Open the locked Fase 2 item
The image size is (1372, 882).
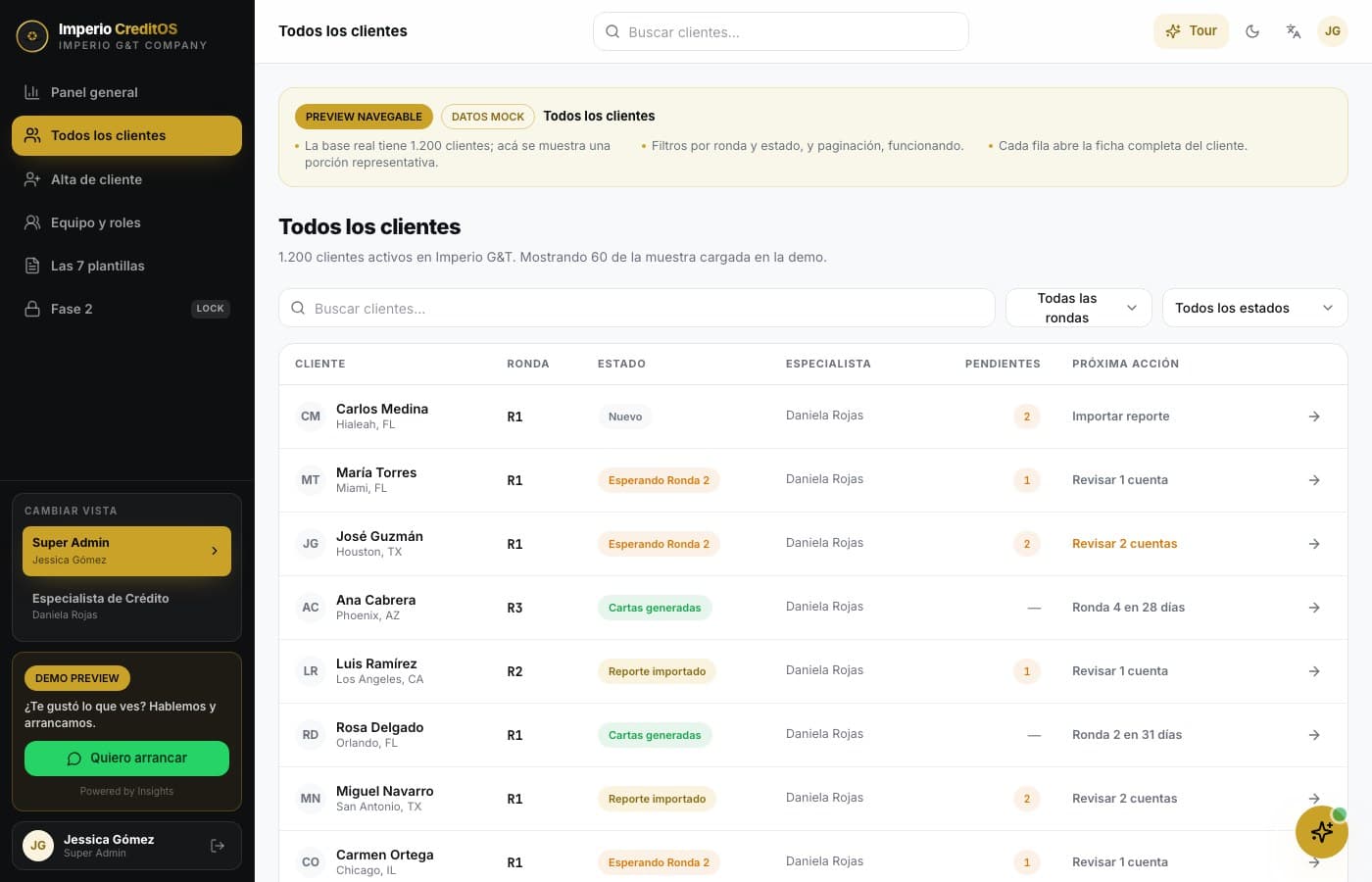126,309
